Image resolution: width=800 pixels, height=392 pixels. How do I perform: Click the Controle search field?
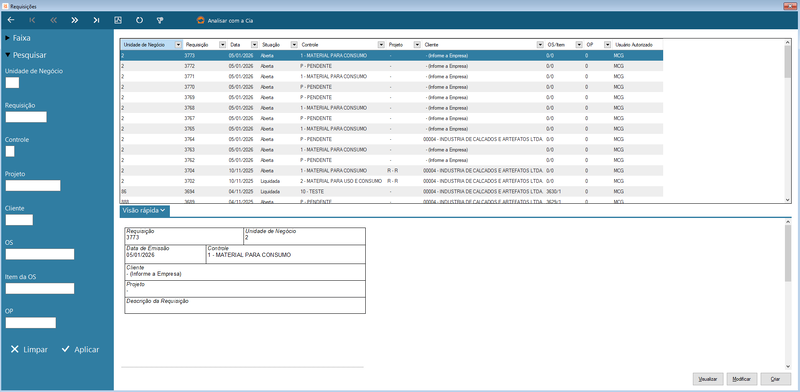(10, 151)
